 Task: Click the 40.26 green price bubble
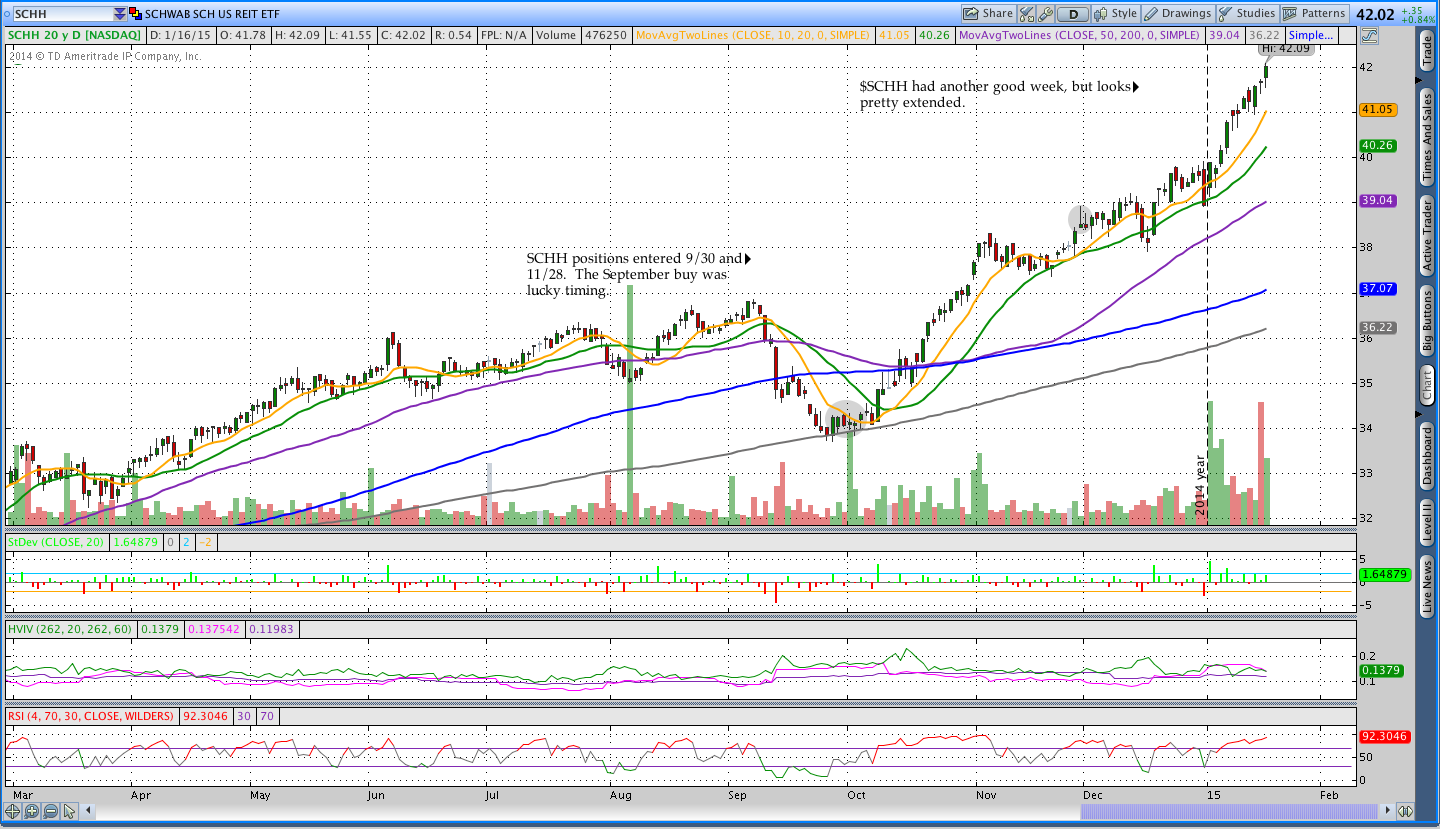coord(1376,148)
